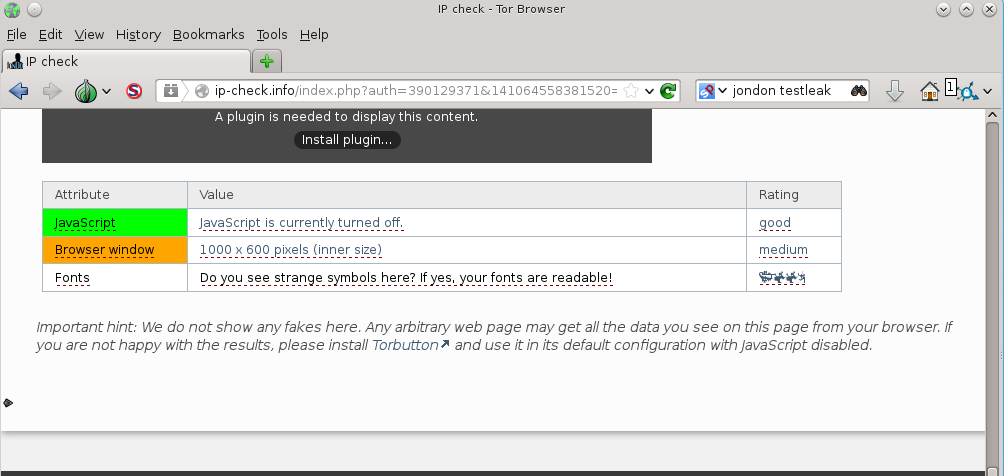Expand the arrow beside the badge icon

[x=987, y=91]
